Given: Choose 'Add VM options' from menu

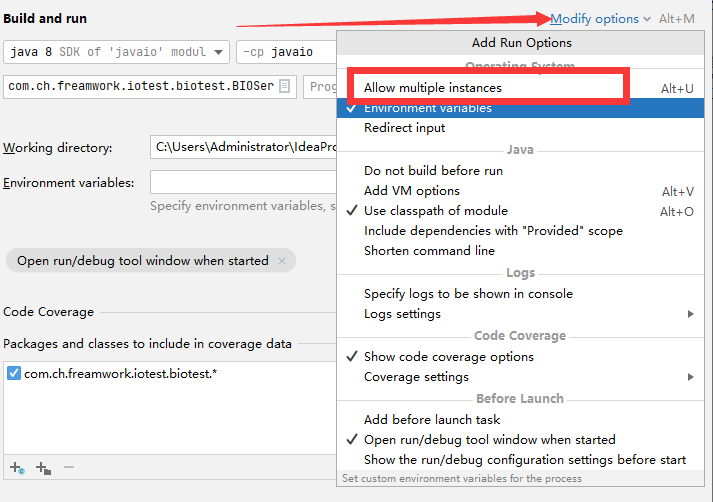Looking at the screenshot, I should (x=411, y=191).
